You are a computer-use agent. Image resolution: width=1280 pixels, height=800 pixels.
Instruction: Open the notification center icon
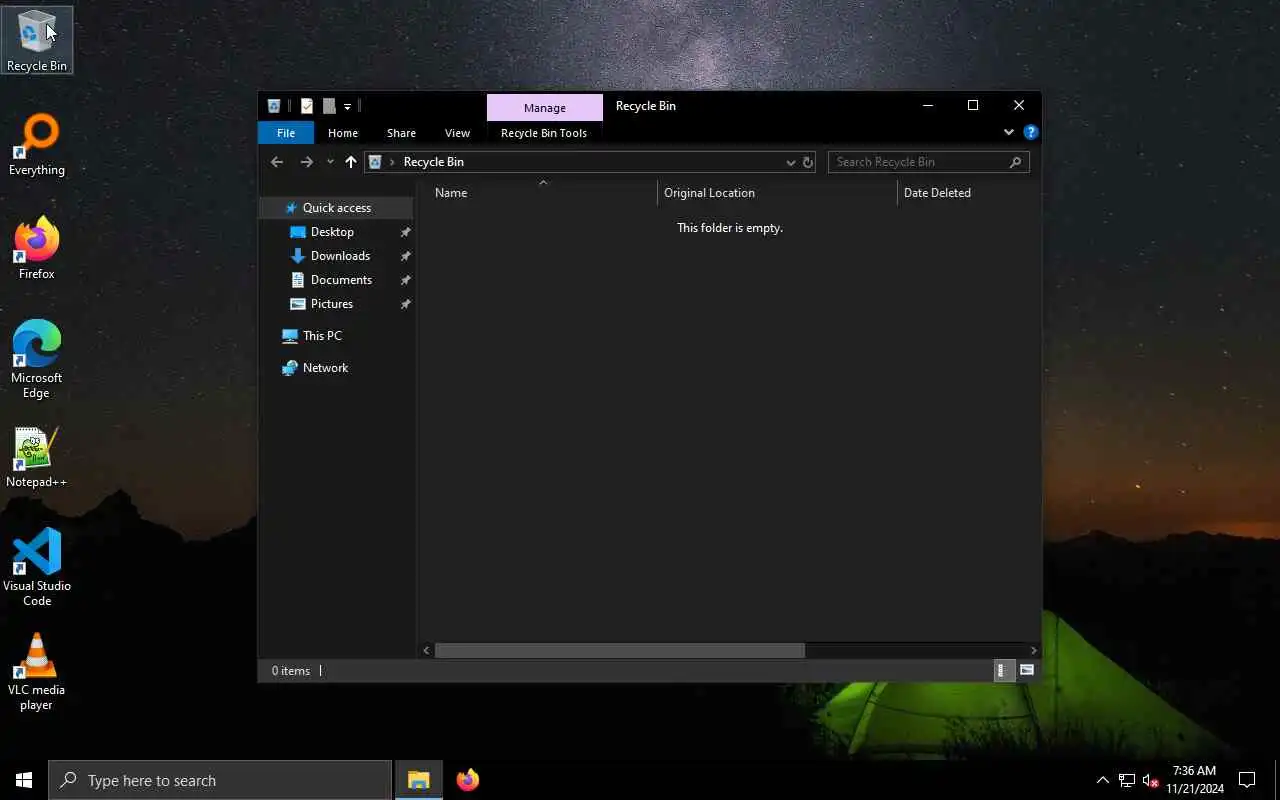1247,780
